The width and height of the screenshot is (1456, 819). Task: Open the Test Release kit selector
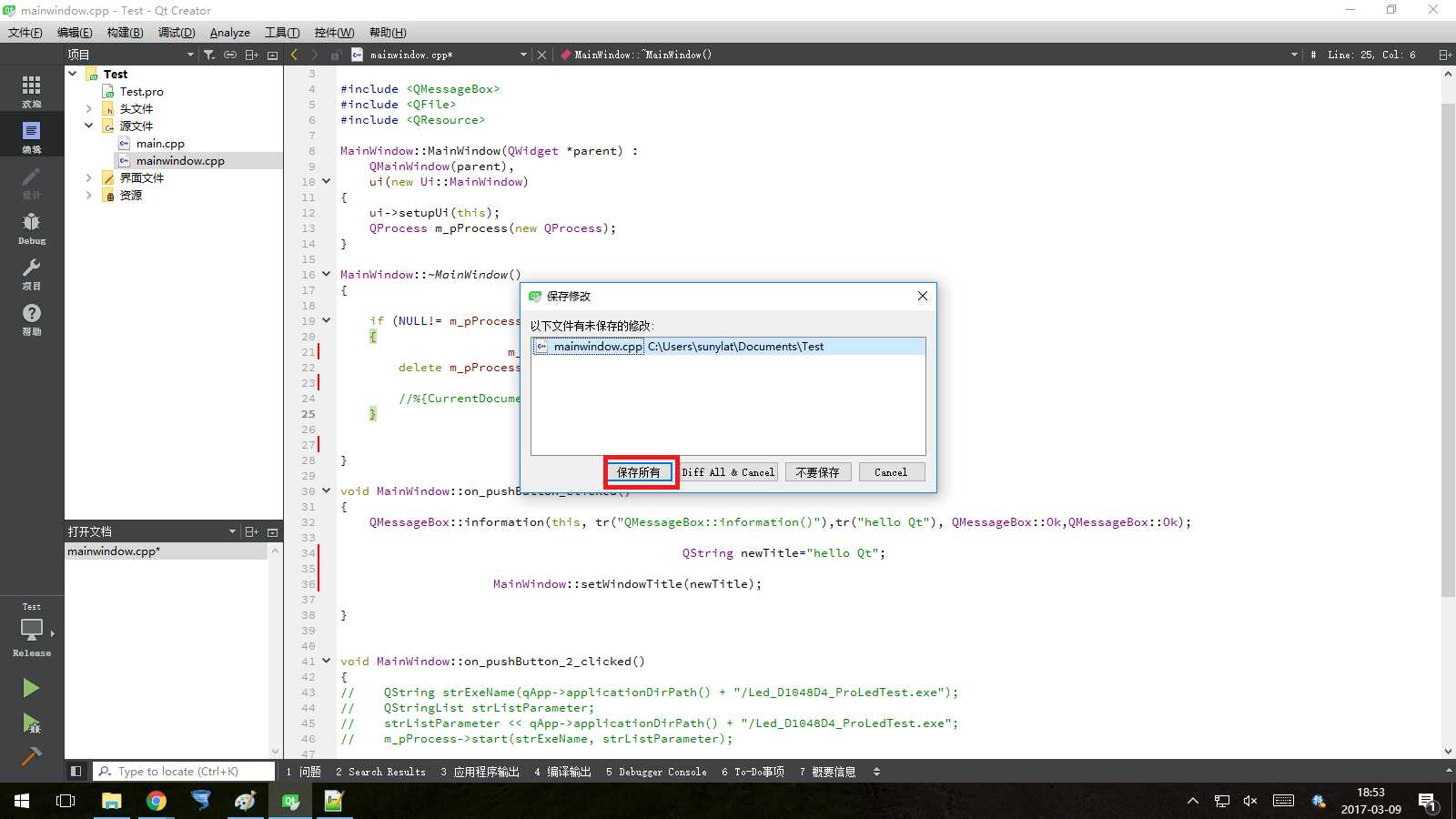pyautogui.click(x=32, y=630)
